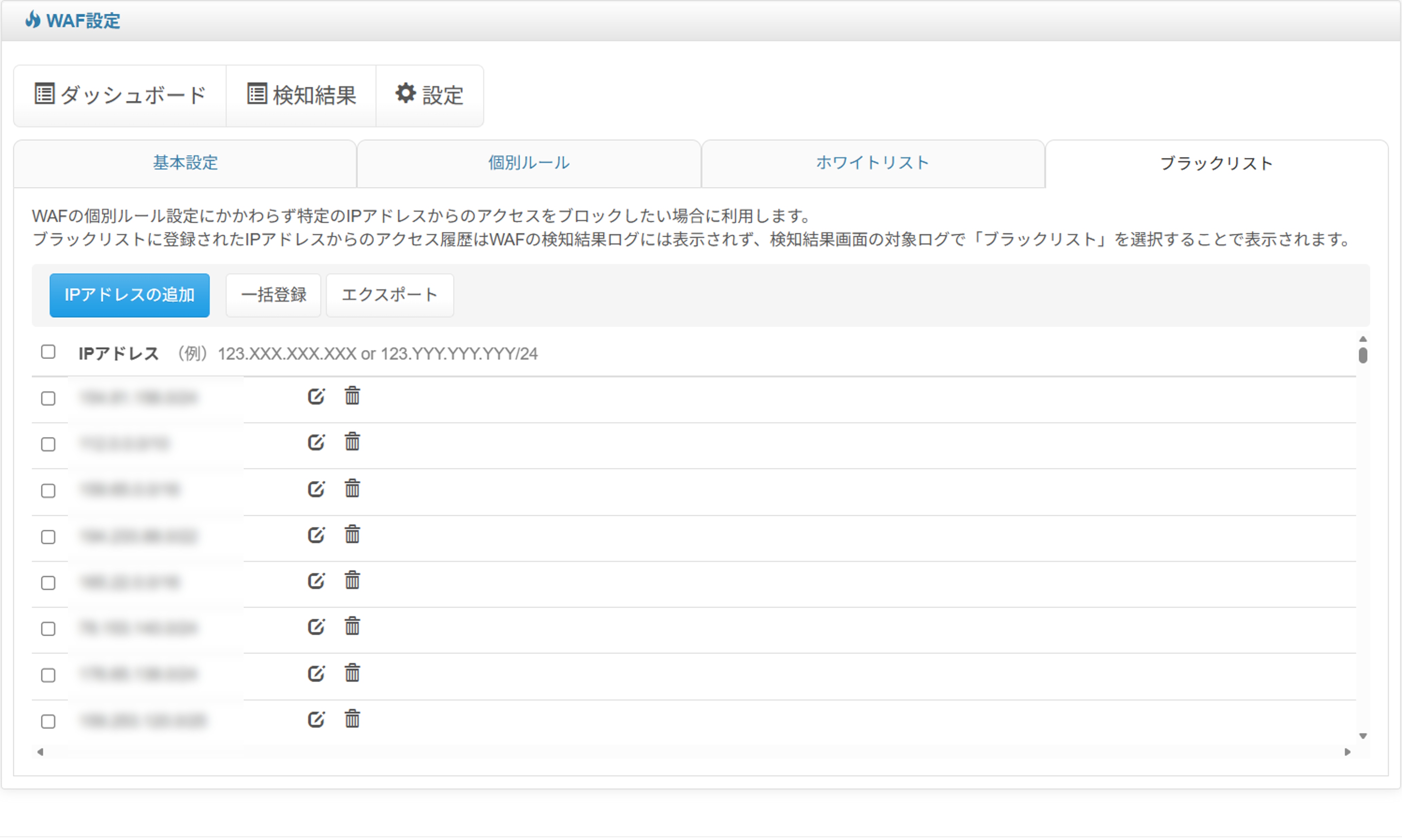This screenshot has width=1402, height=840.
Task: Toggle the eighth IP row checkbox
Action: (48, 722)
